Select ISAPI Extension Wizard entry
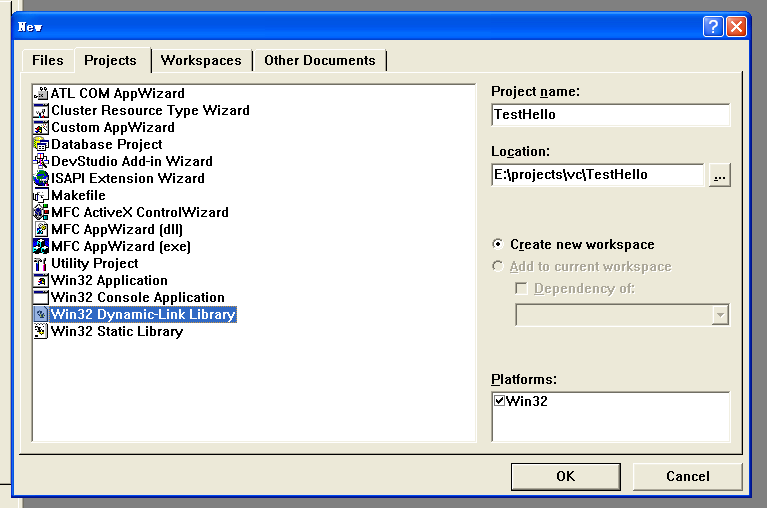Screen dimensions: 767x508 pyautogui.click(x=128, y=178)
